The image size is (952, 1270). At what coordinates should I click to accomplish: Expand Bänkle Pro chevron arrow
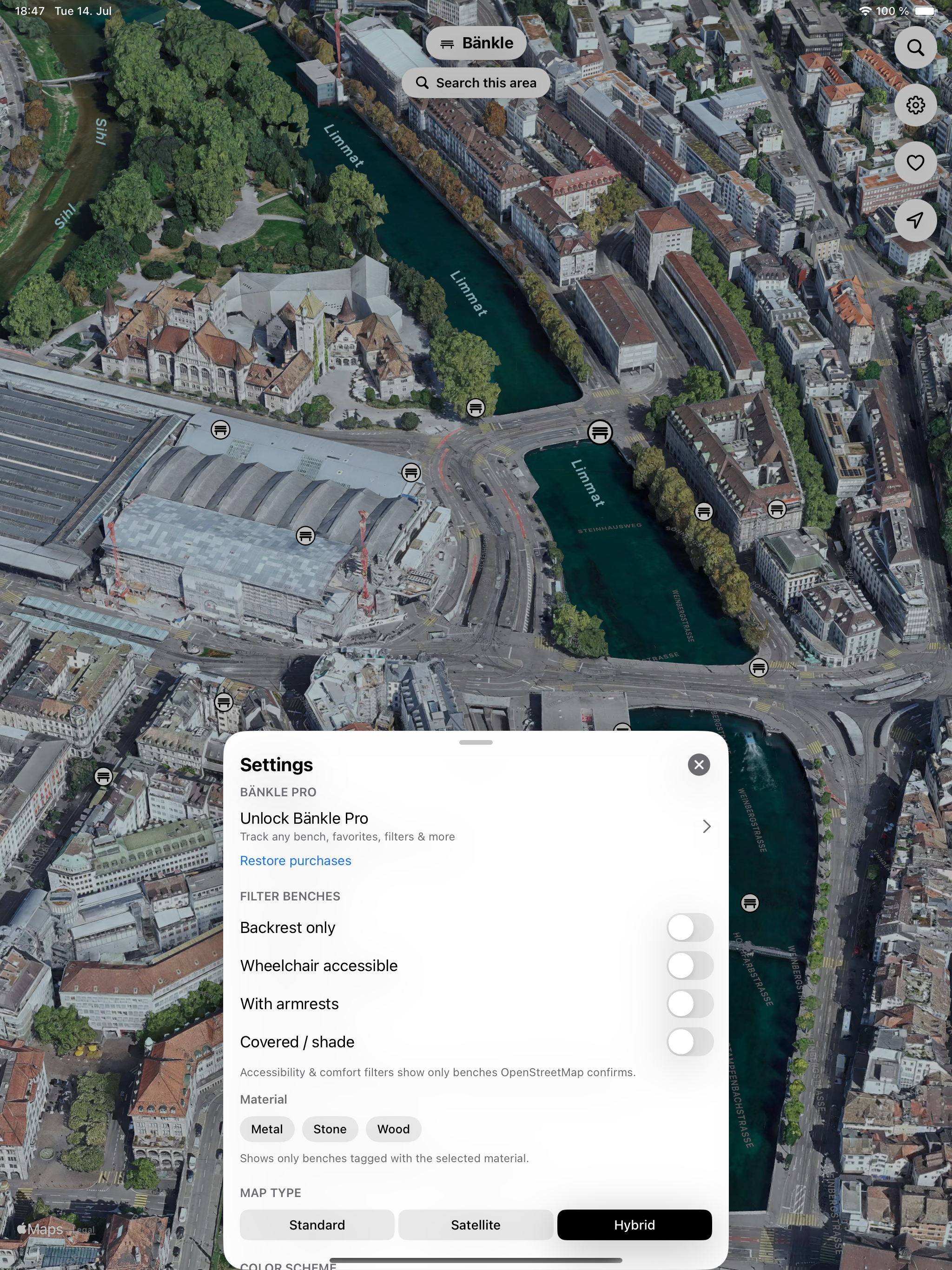click(x=707, y=826)
